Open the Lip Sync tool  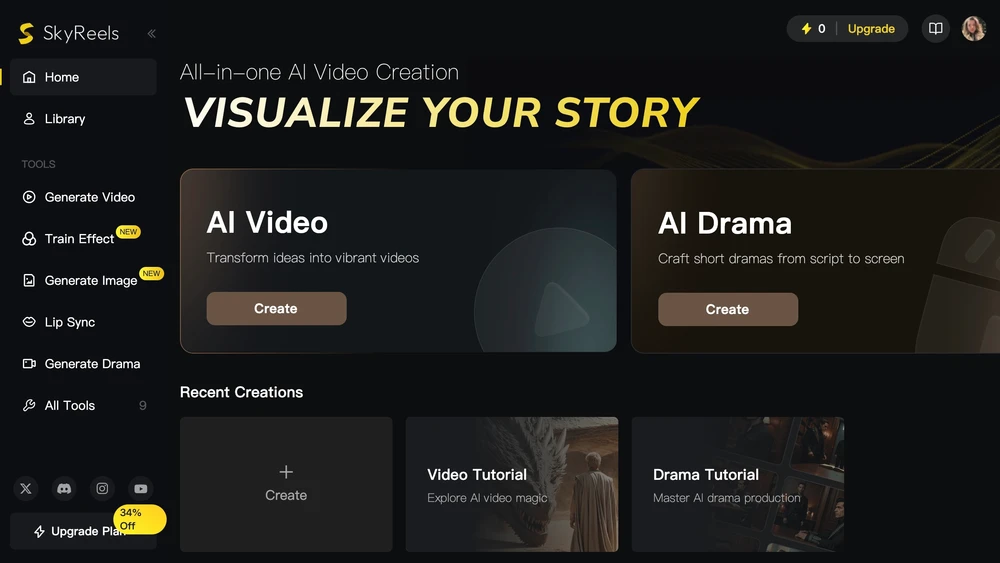tap(83, 322)
